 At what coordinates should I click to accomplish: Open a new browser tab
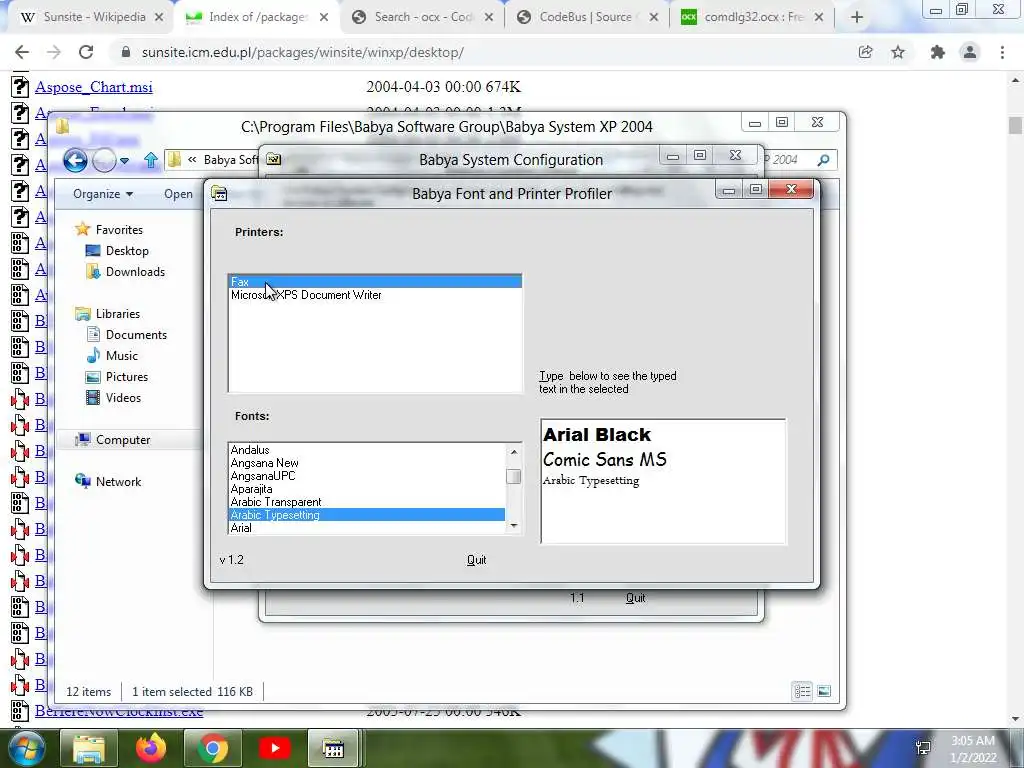point(857,18)
